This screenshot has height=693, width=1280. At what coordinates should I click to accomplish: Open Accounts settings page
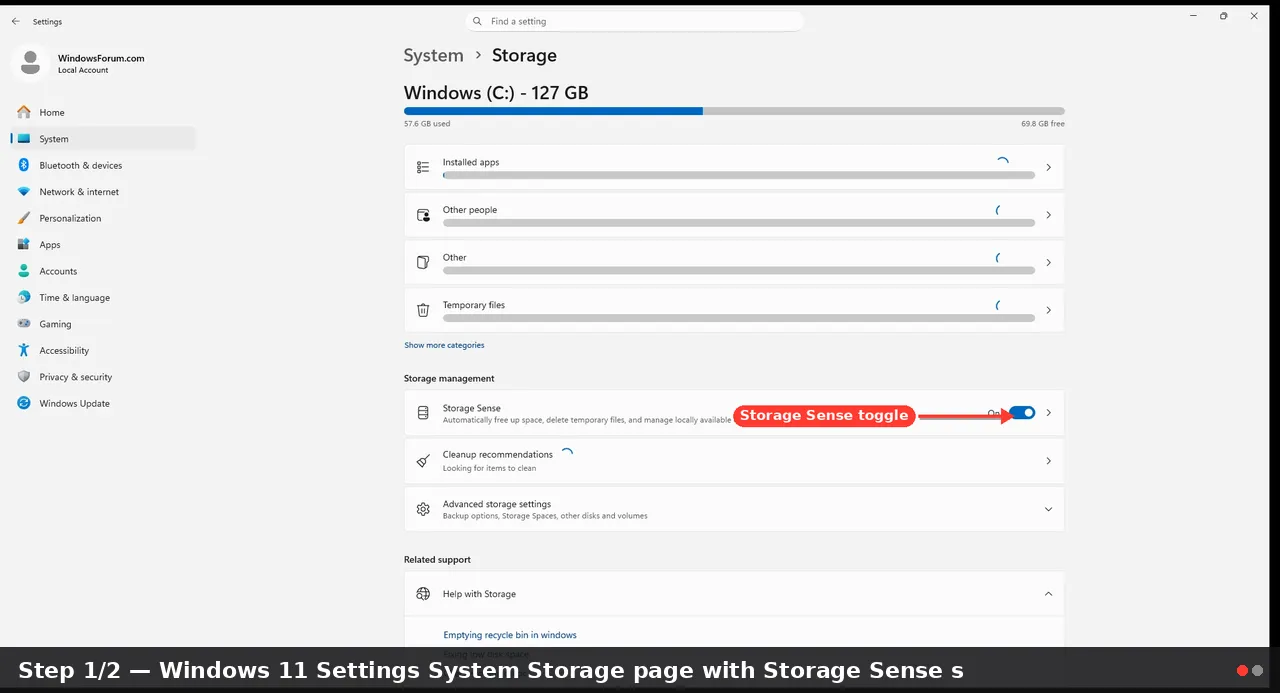tap(103, 271)
